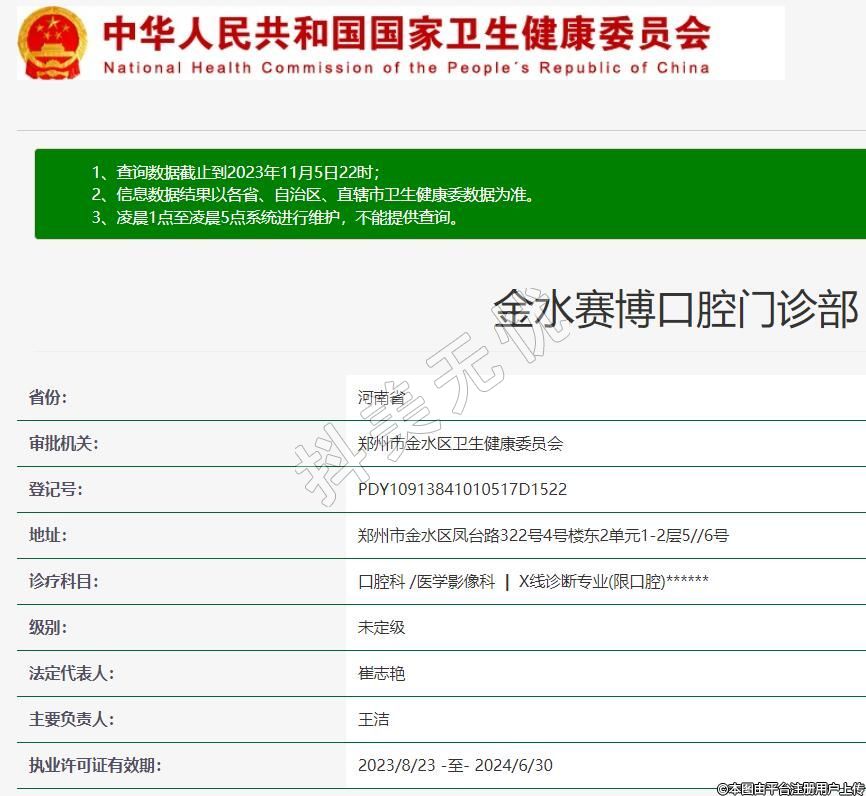
Task: Click the legal representative name 崔志艳
Action: (381, 674)
